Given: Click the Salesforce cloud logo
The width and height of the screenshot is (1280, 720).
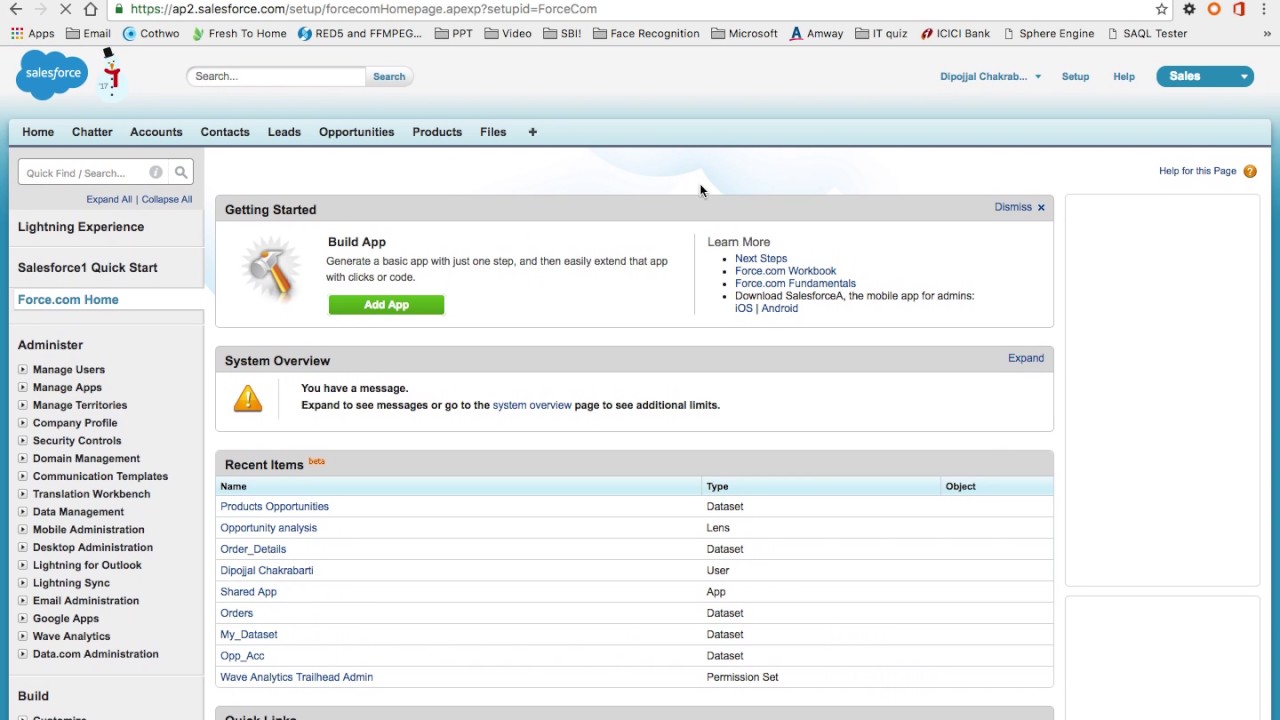Looking at the screenshot, I should pos(52,75).
